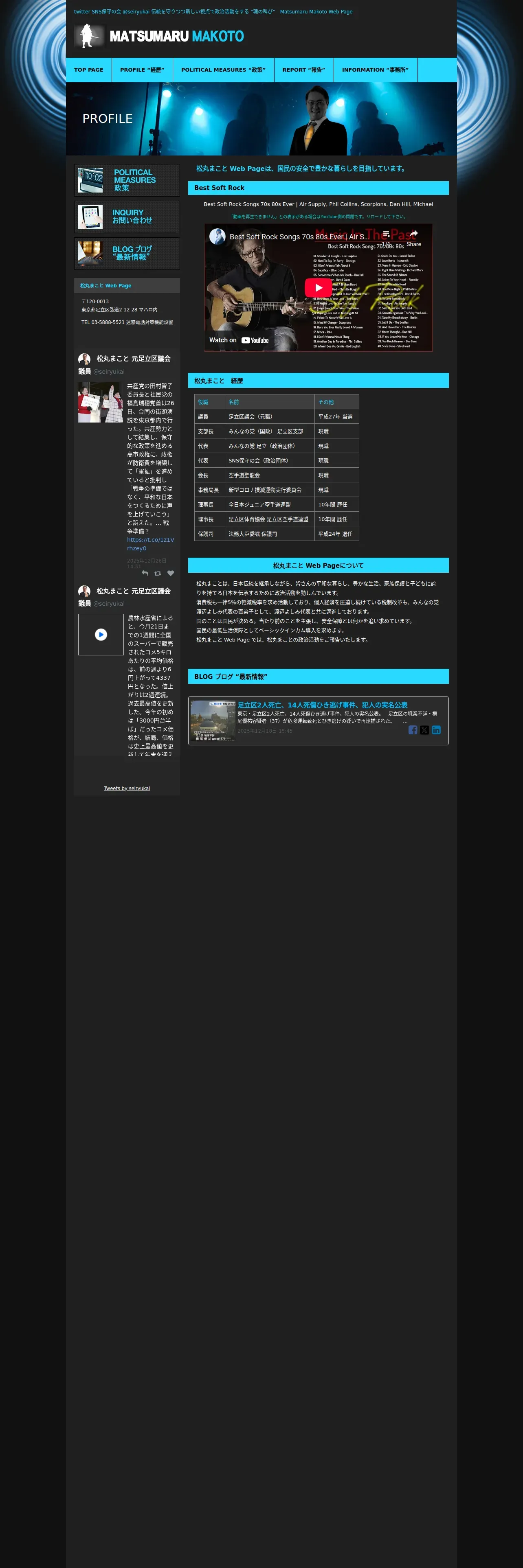The height and width of the screenshot is (1568, 523).
Task: Click the 松丸まこと Web Pageについて heading
Action: coord(319,565)
